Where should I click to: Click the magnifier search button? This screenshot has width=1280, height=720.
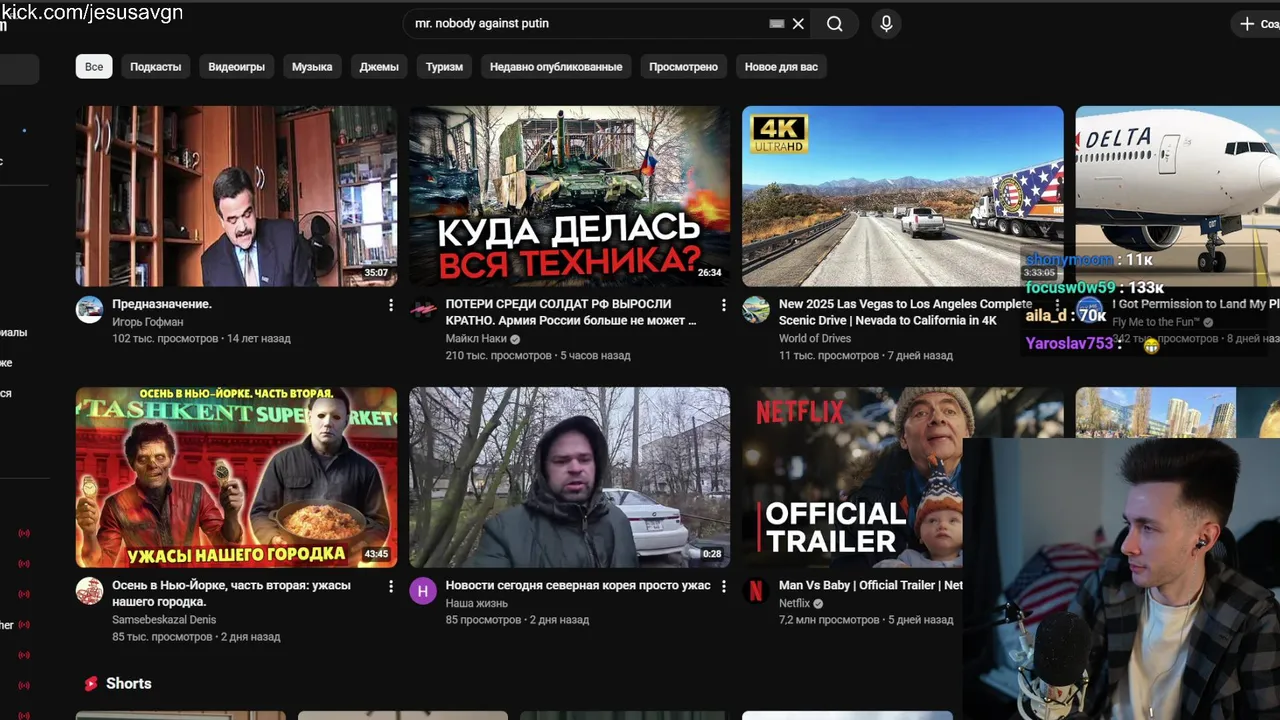[835, 24]
